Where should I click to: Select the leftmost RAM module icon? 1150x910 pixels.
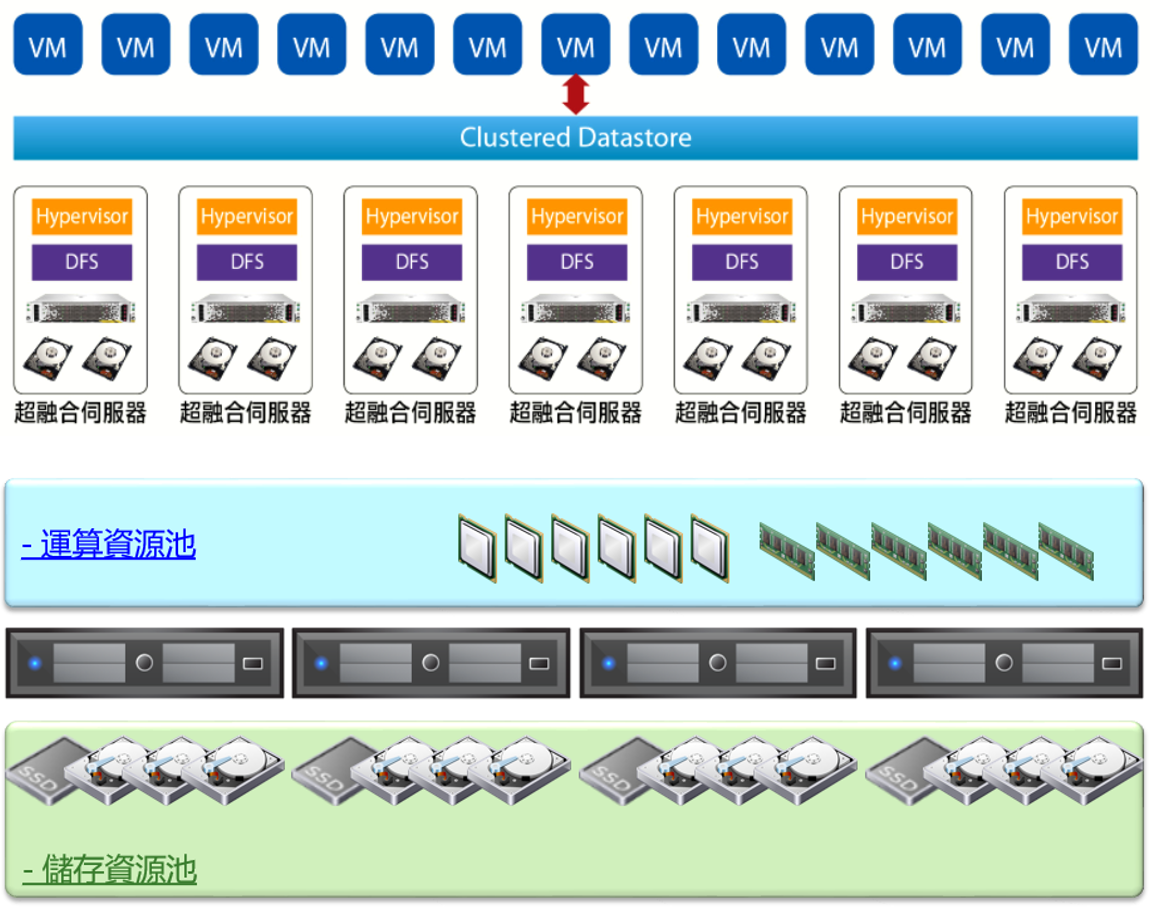(x=787, y=551)
